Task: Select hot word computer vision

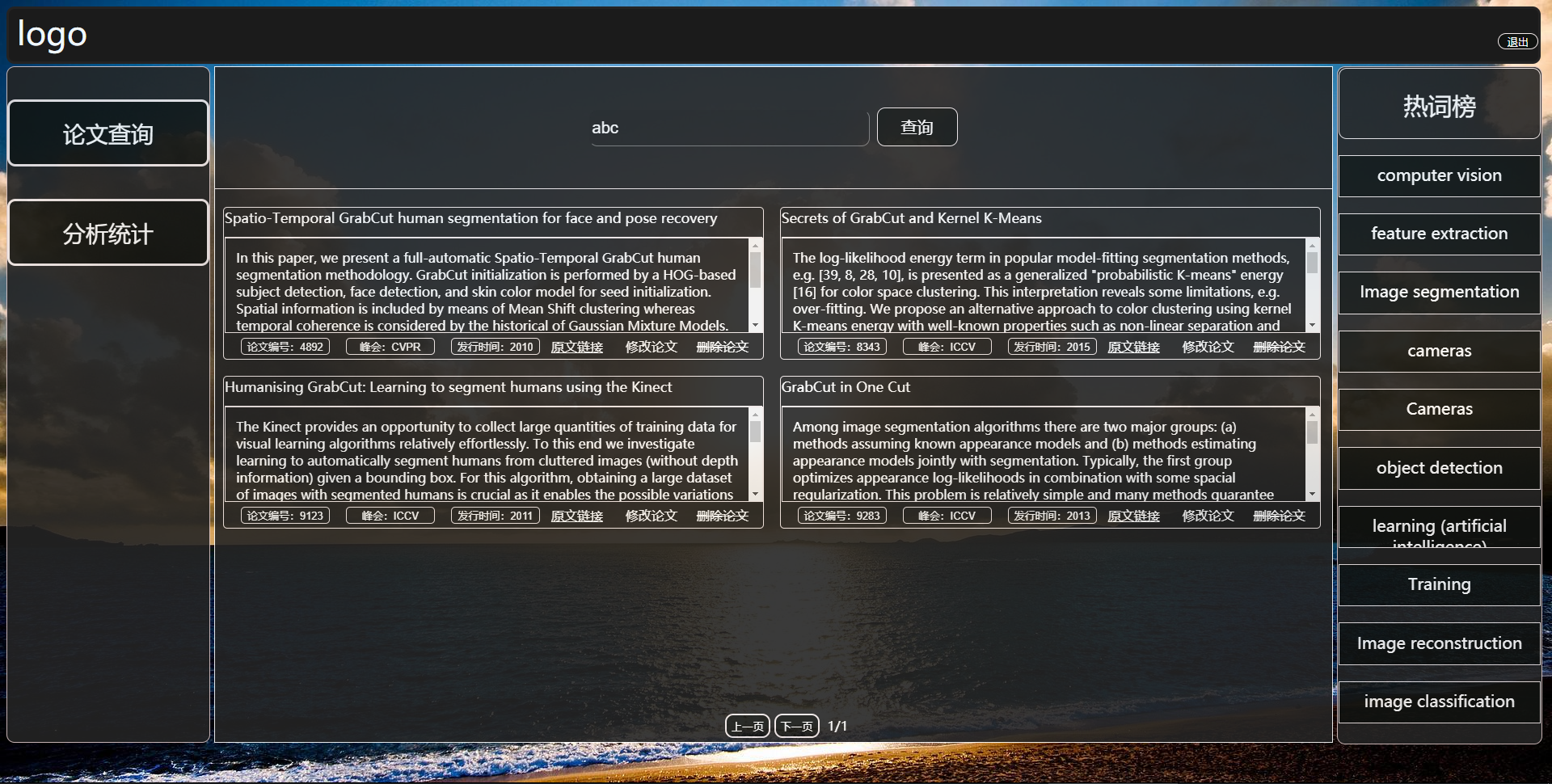Action: pos(1439,175)
